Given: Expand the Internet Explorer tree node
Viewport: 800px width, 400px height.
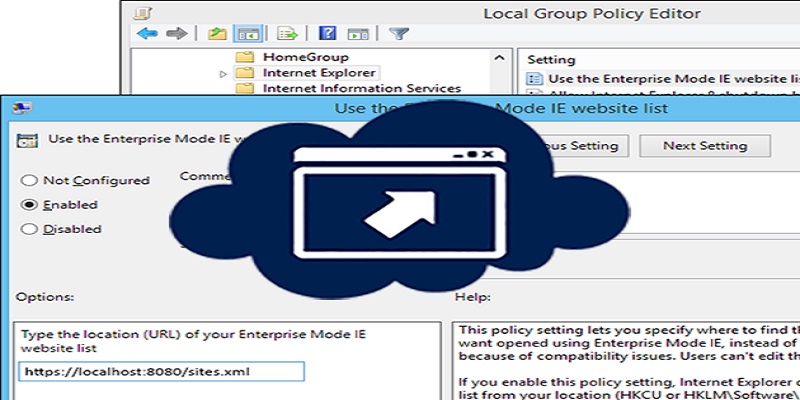Looking at the screenshot, I should click(223, 74).
